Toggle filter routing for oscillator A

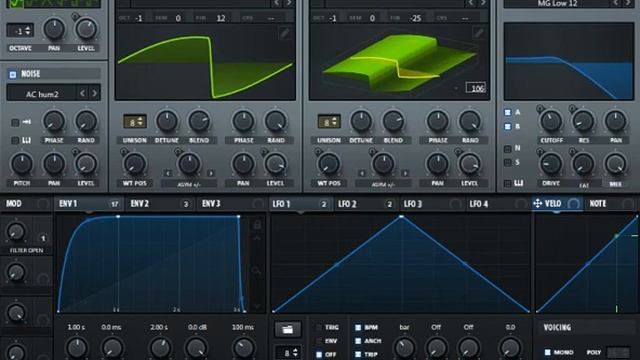click(508, 112)
